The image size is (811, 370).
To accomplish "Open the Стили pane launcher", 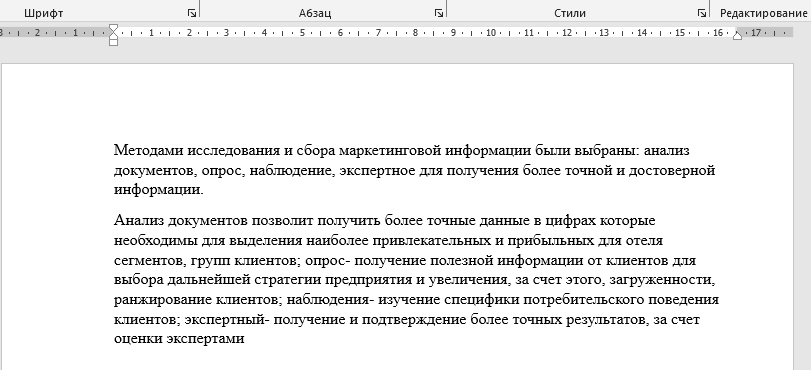I will coord(701,13).
